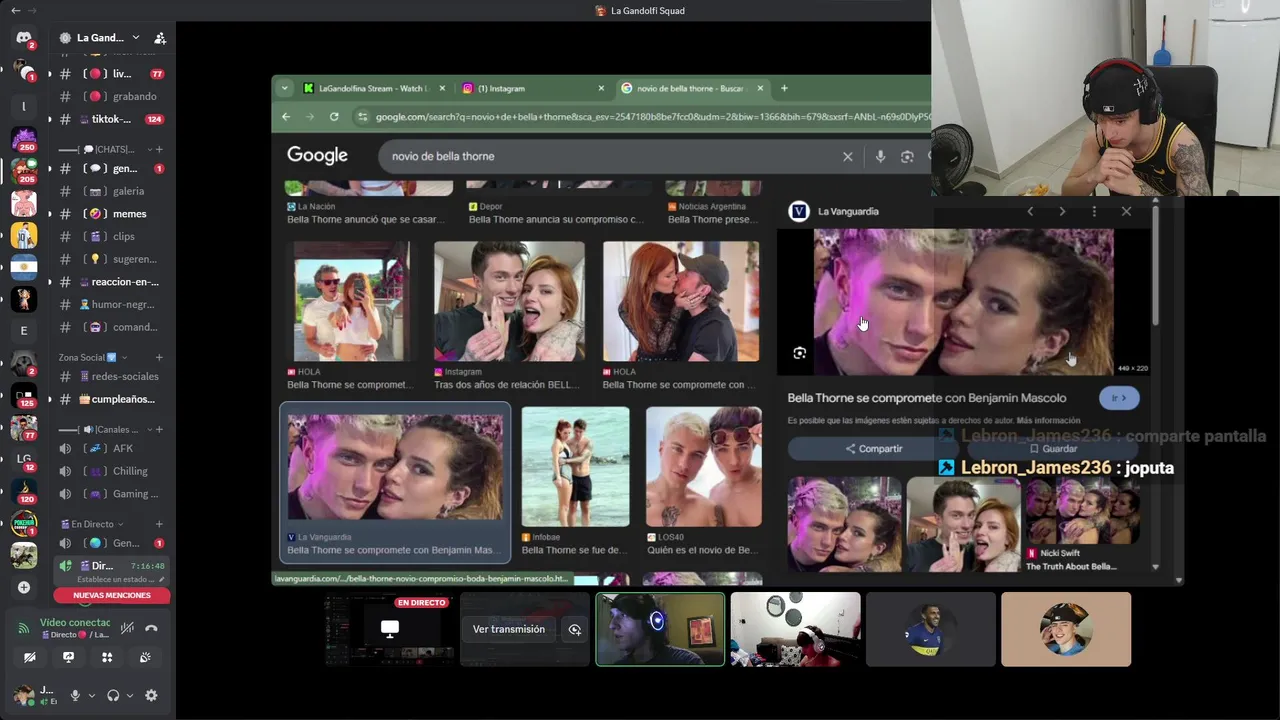Open Discord direct messages home icon
Viewport: 1280px width, 720px height.
24,38
